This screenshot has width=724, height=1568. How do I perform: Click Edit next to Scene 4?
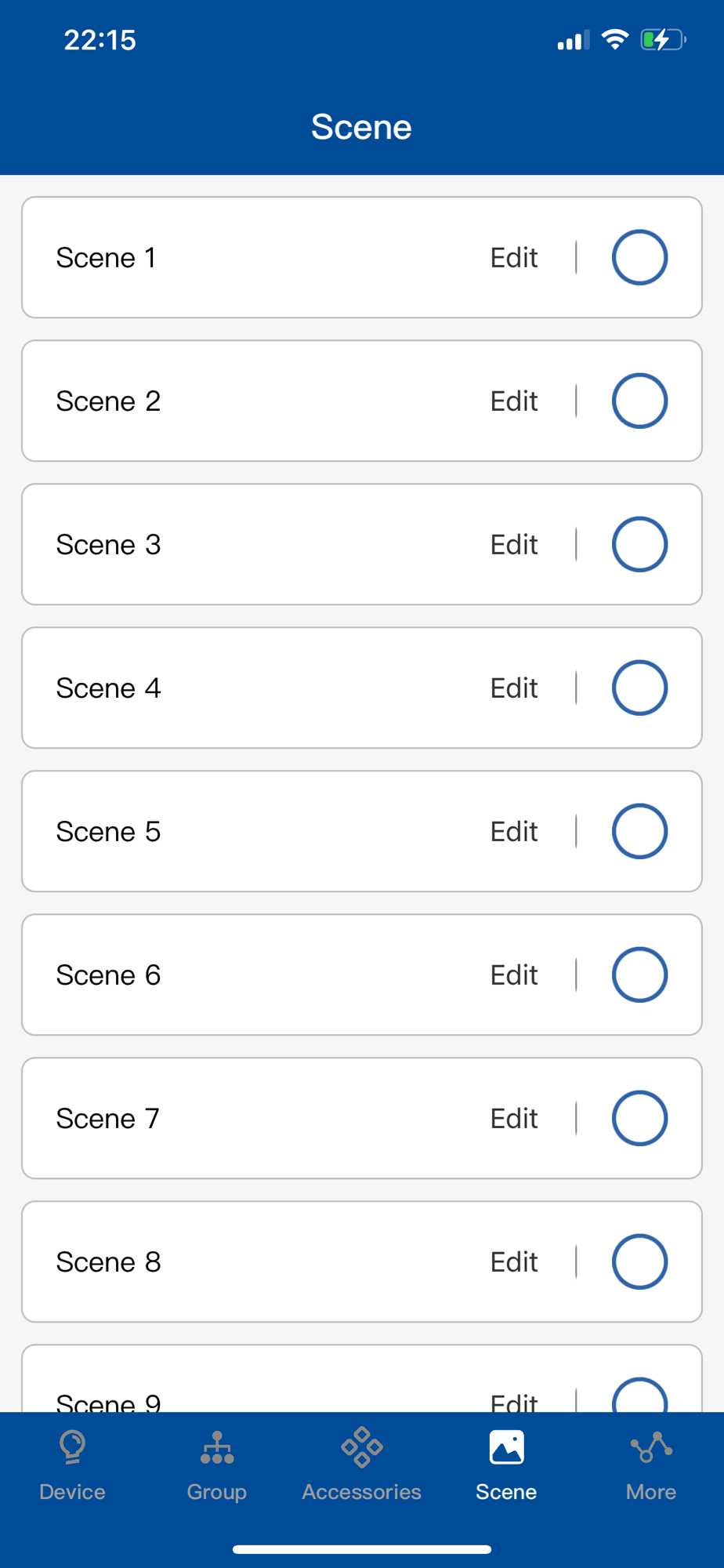(514, 688)
